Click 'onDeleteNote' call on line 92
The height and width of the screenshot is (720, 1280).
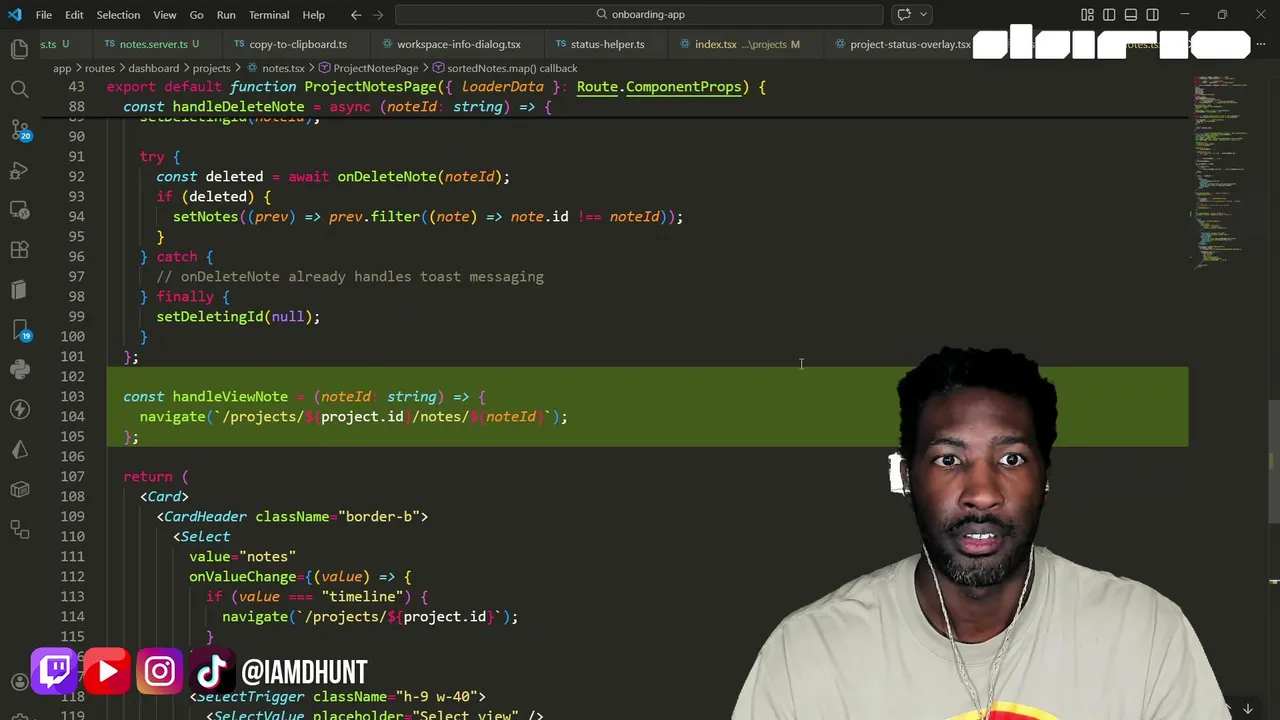(x=386, y=176)
